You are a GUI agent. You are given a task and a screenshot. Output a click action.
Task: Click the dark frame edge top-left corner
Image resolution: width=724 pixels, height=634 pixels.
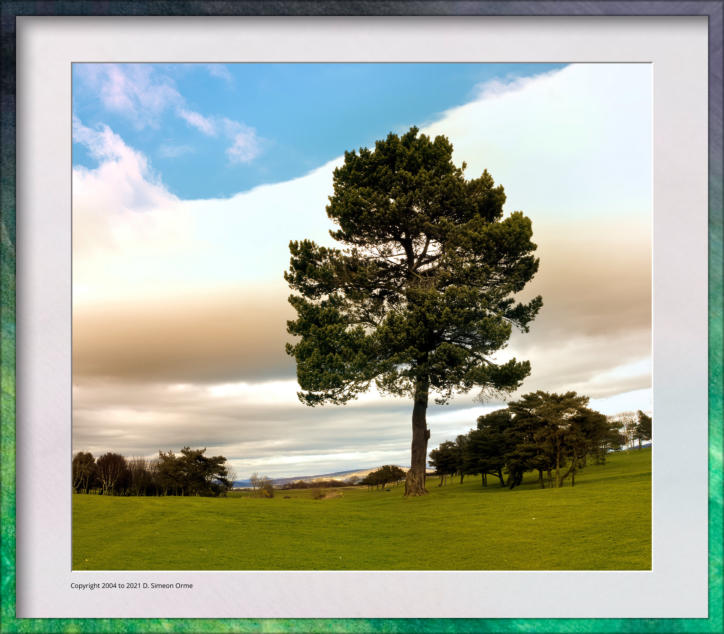[6, 6]
